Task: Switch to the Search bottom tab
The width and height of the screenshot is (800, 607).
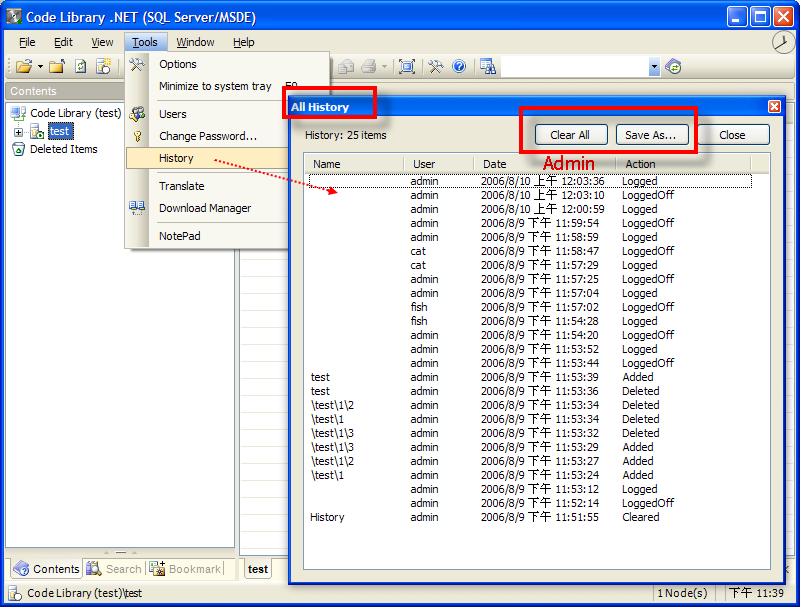Action: click(114, 569)
